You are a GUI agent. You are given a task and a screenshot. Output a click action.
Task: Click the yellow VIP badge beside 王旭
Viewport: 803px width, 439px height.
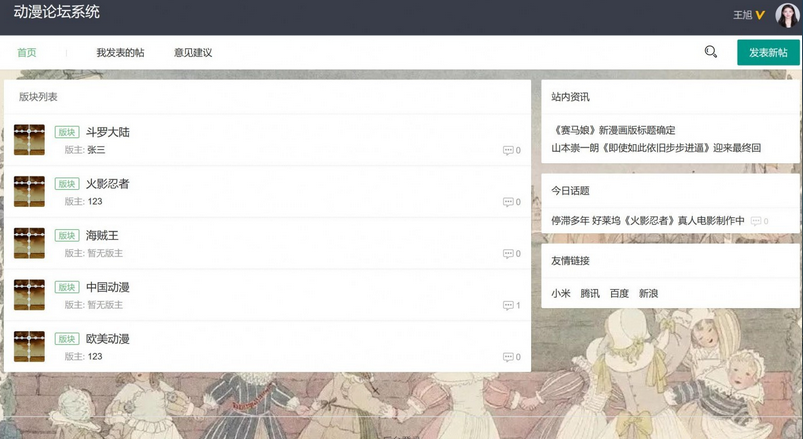760,15
